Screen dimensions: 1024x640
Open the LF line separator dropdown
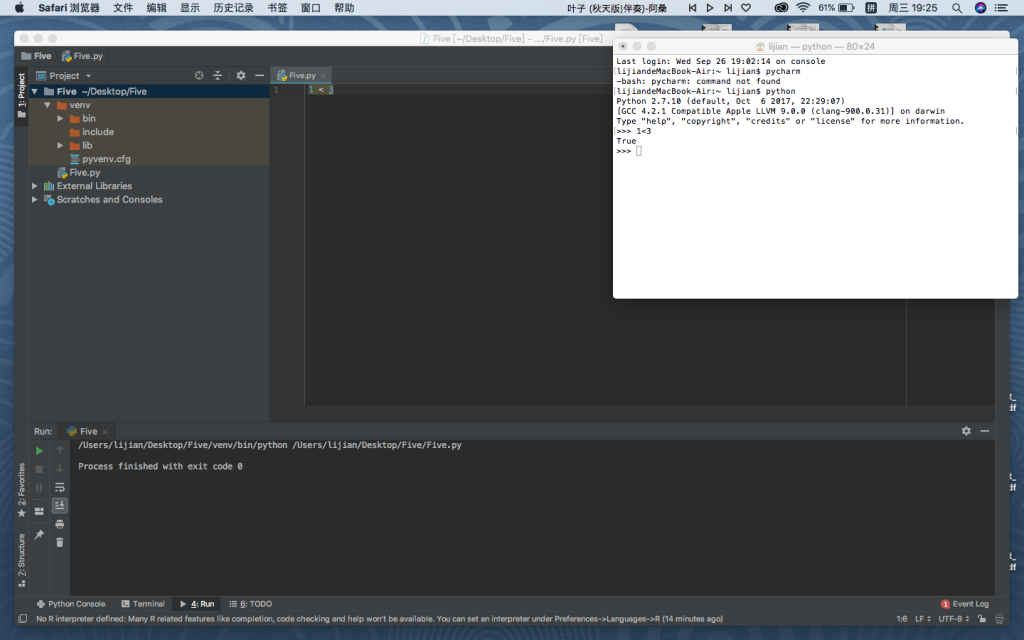pyautogui.click(x=923, y=619)
